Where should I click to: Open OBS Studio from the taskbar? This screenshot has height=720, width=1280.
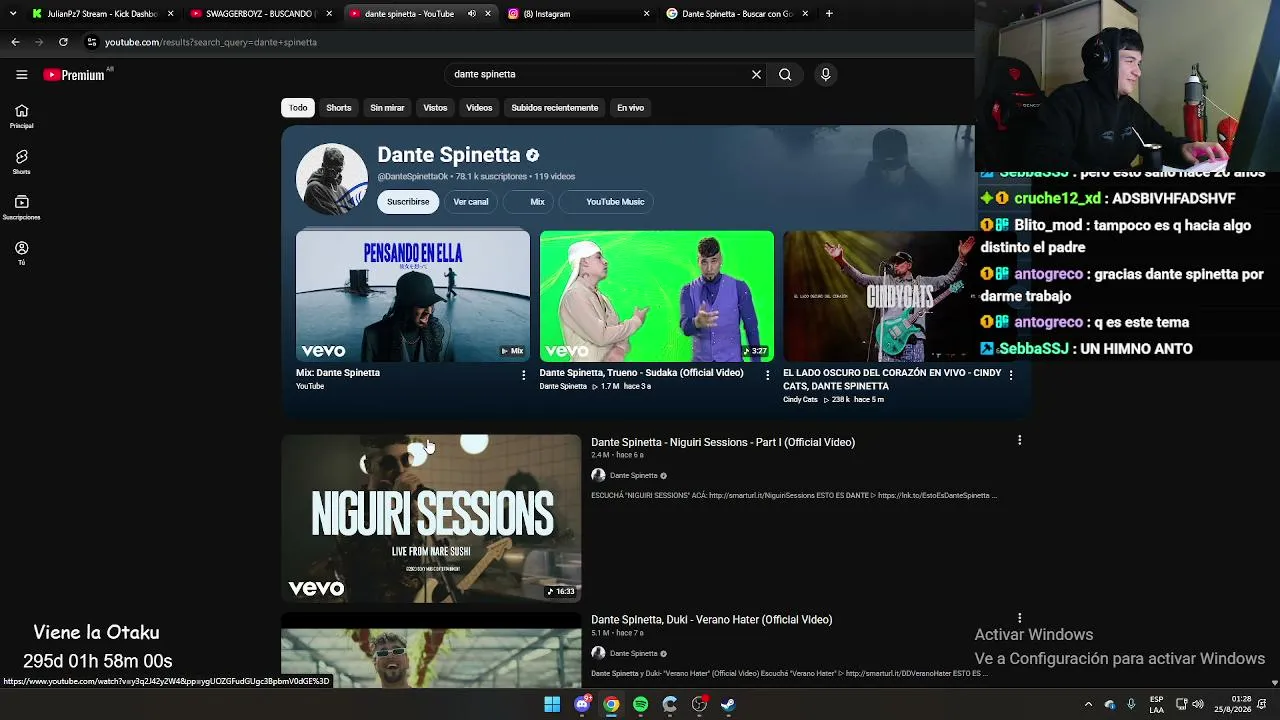click(x=699, y=704)
